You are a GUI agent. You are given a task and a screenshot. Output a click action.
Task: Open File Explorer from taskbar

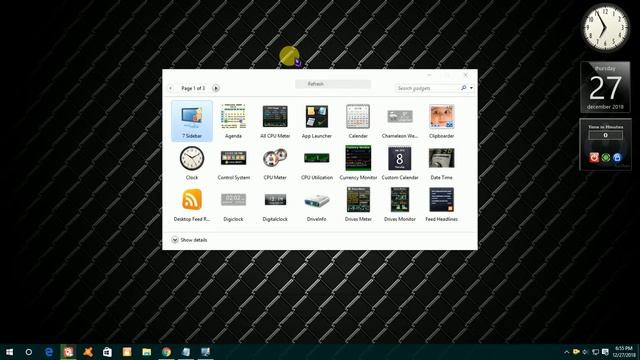tap(147, 352)
